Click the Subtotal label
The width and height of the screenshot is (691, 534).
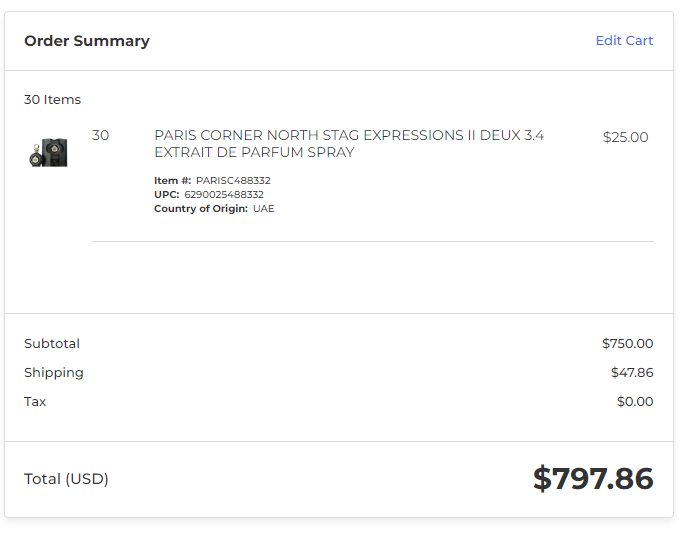(52, 344)
